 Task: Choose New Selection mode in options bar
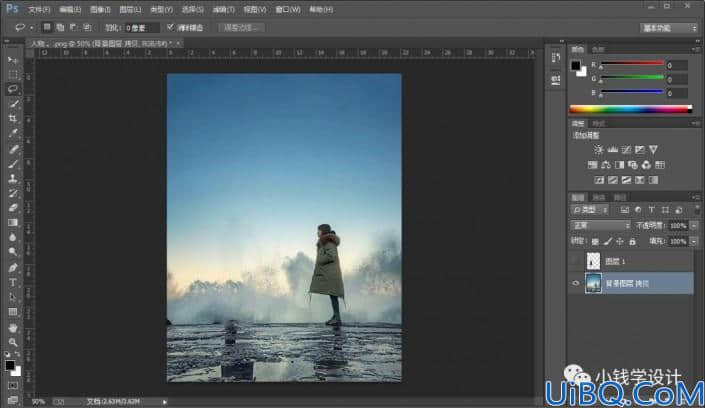tap(47, 27)
